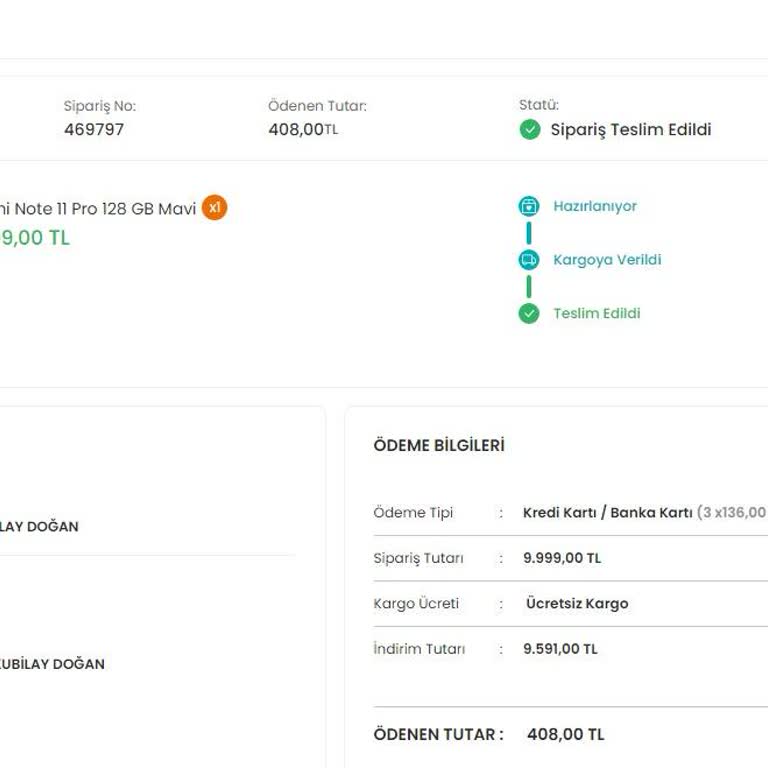This screenshot has width=768, height=768.
Task: Click the Teslim Edildi checkmark icon
Action: coord(528,313)
